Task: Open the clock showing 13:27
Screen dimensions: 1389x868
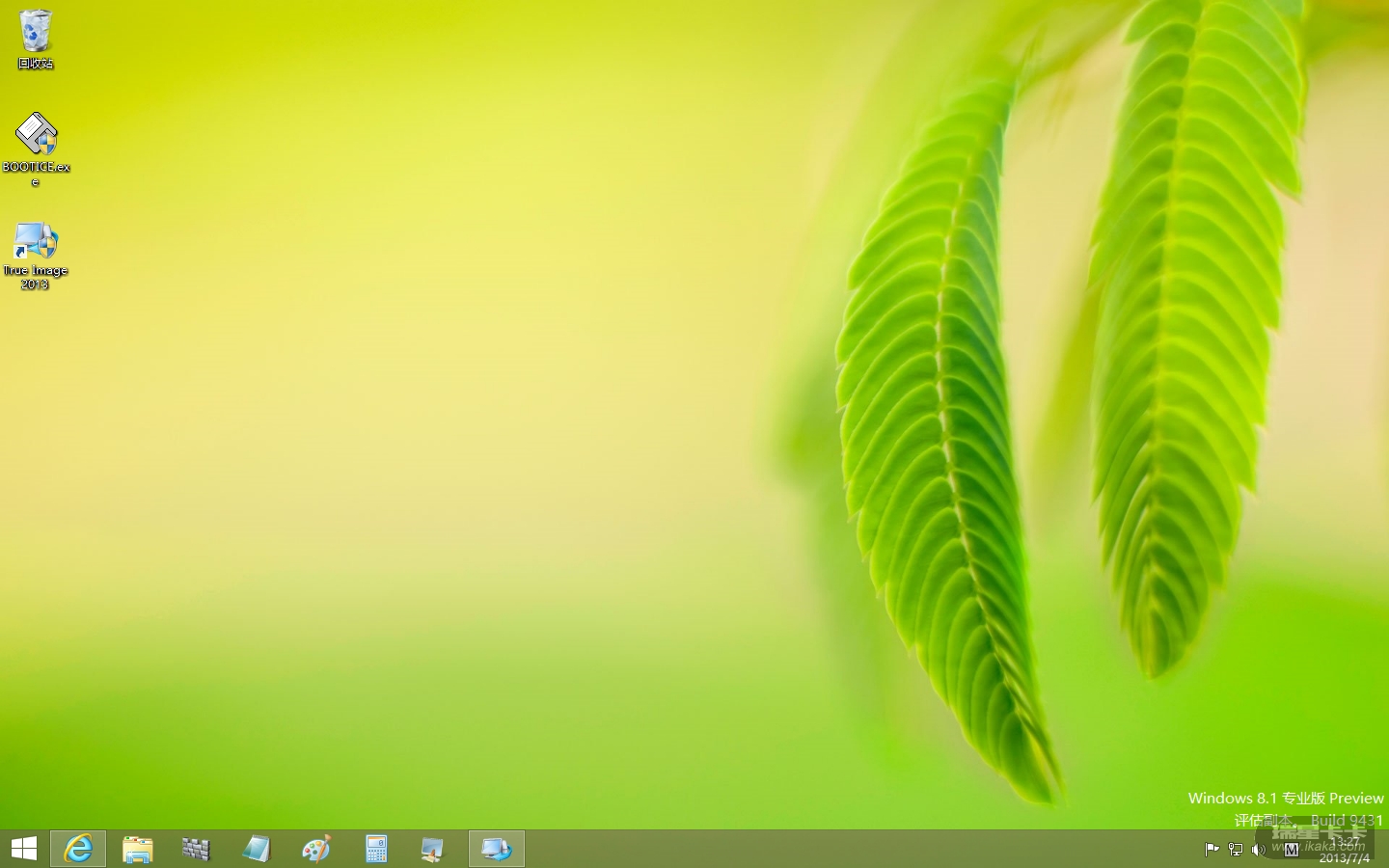Action: coord(1345,842)
